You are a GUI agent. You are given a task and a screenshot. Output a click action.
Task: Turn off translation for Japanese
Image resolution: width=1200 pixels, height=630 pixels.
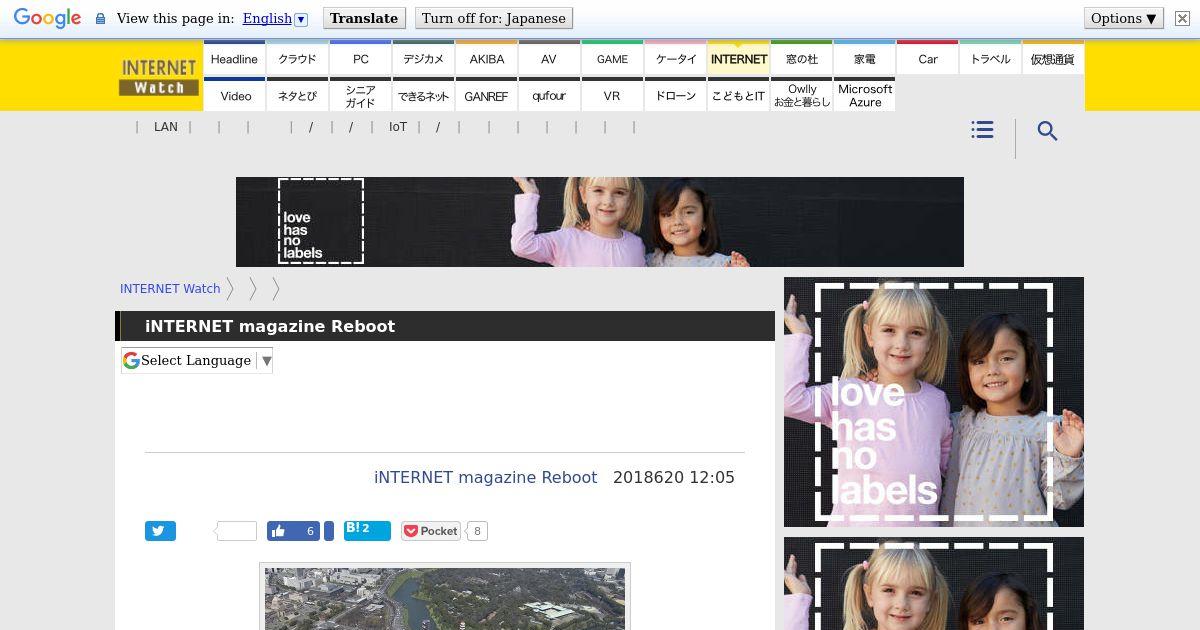tap(493, 18)
